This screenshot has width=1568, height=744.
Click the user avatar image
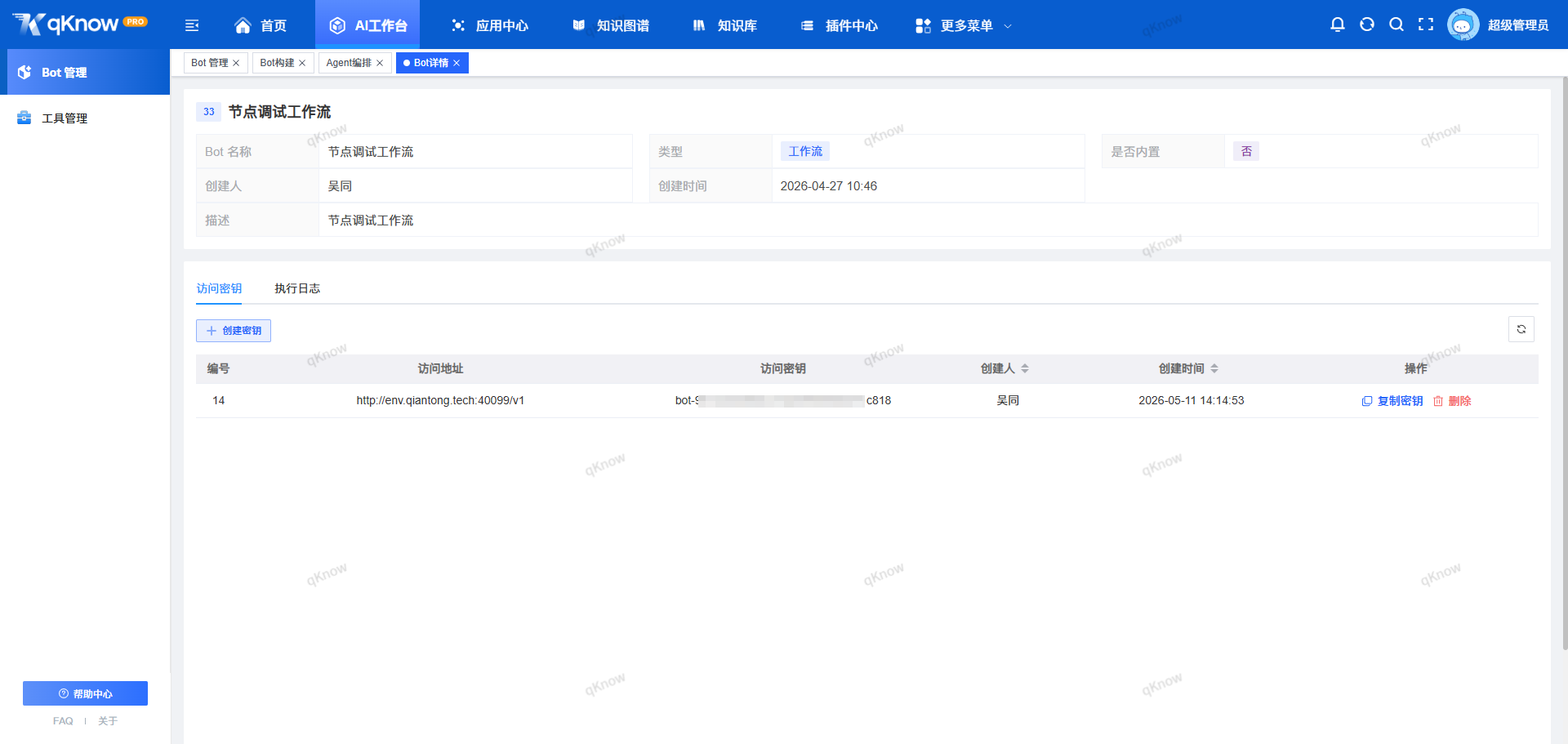pos(1463,25)
